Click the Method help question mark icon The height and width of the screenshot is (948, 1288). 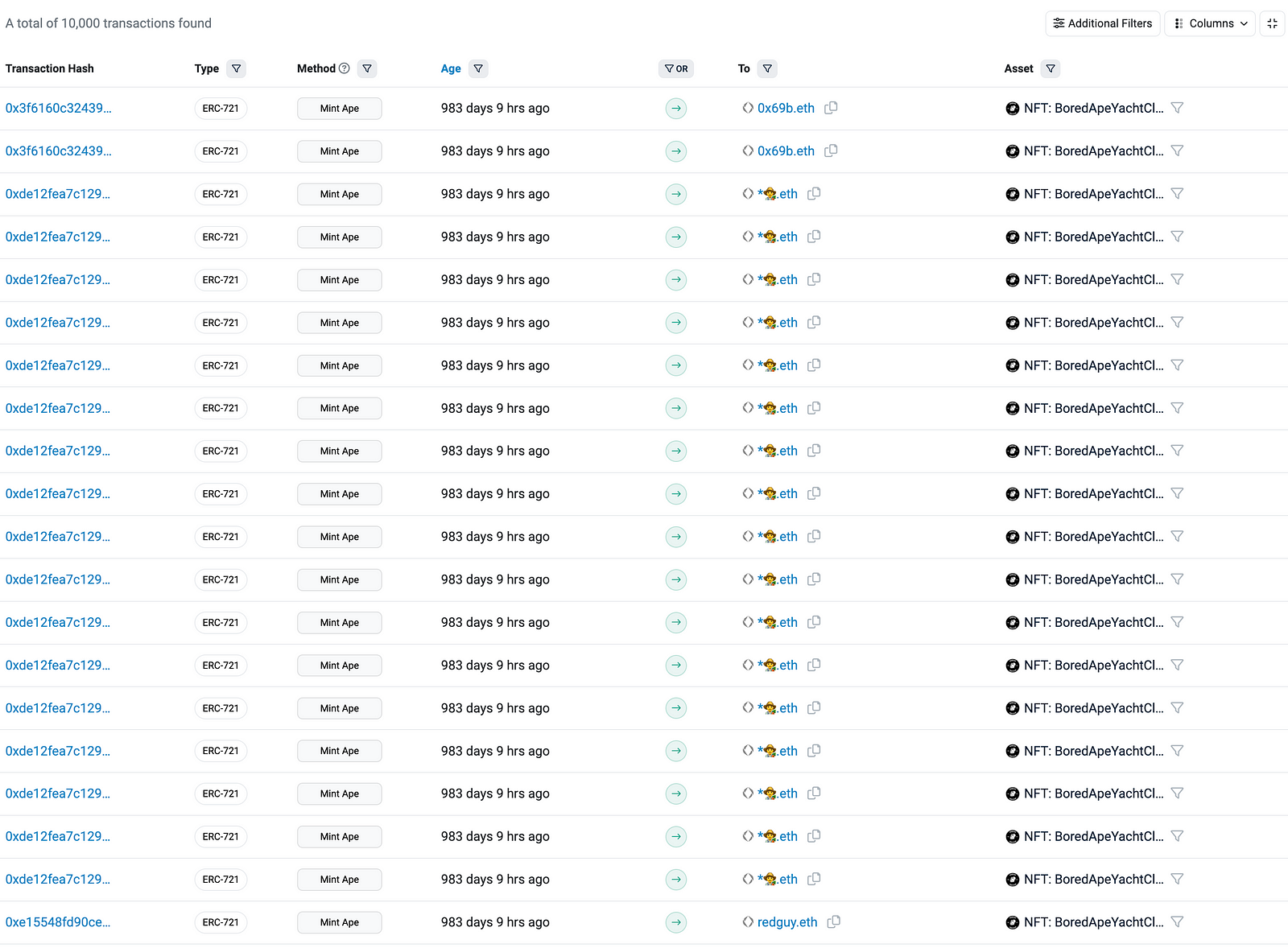click(x=345, y=68)
